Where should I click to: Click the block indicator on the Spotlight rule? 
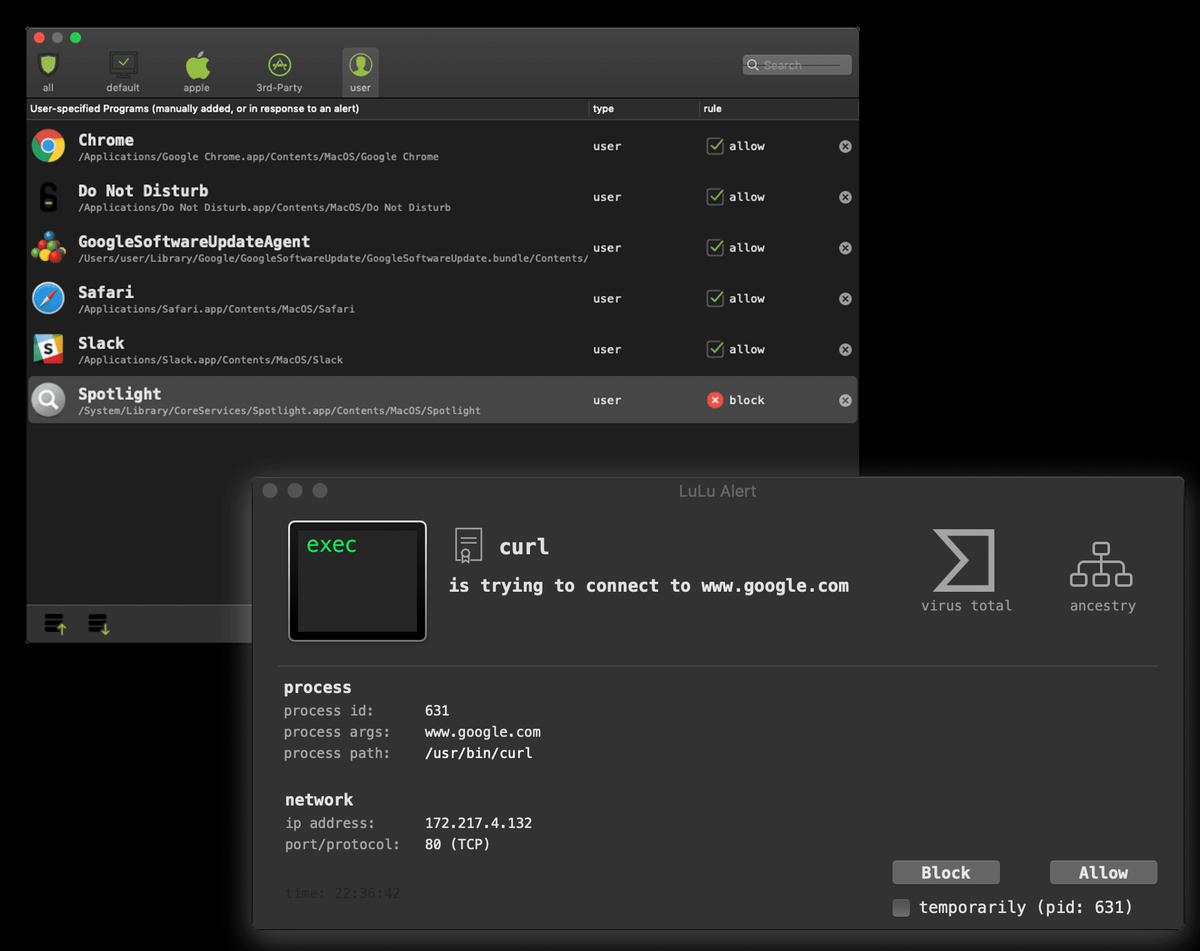pyautogui.click(x=716, y=399)
